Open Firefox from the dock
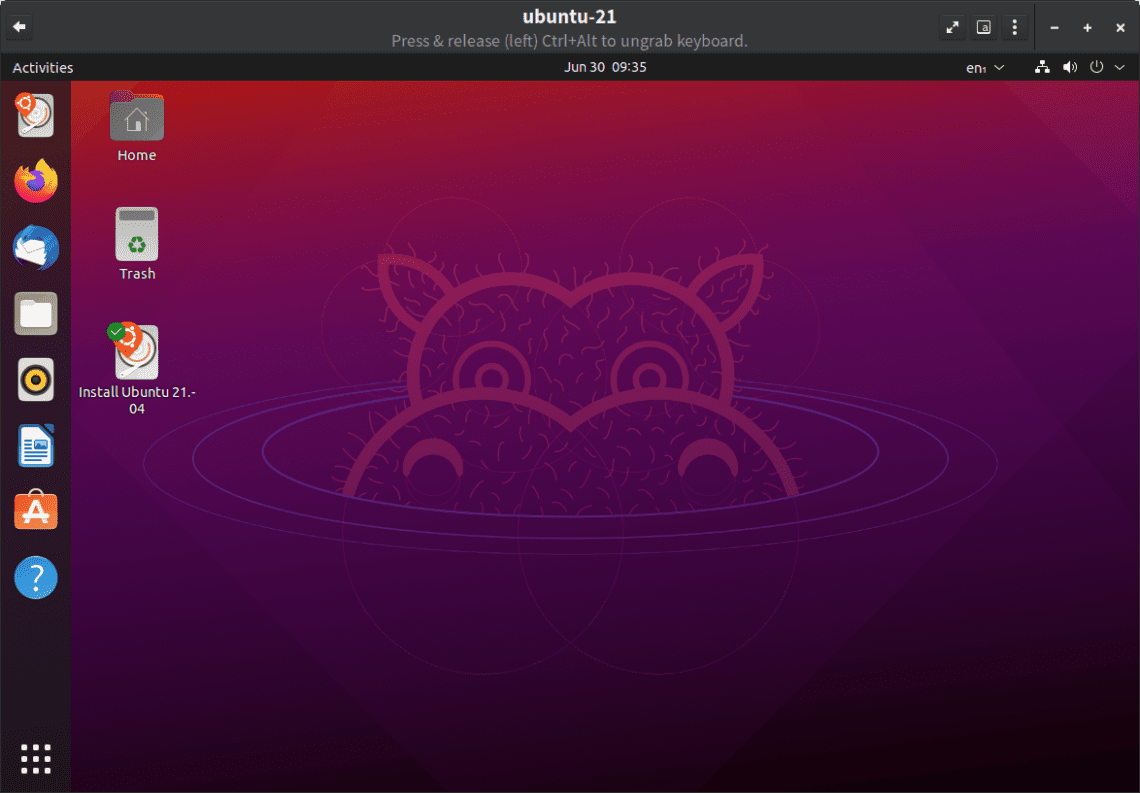The width and height of the screenshot is (1140, 793). (35, 182)
